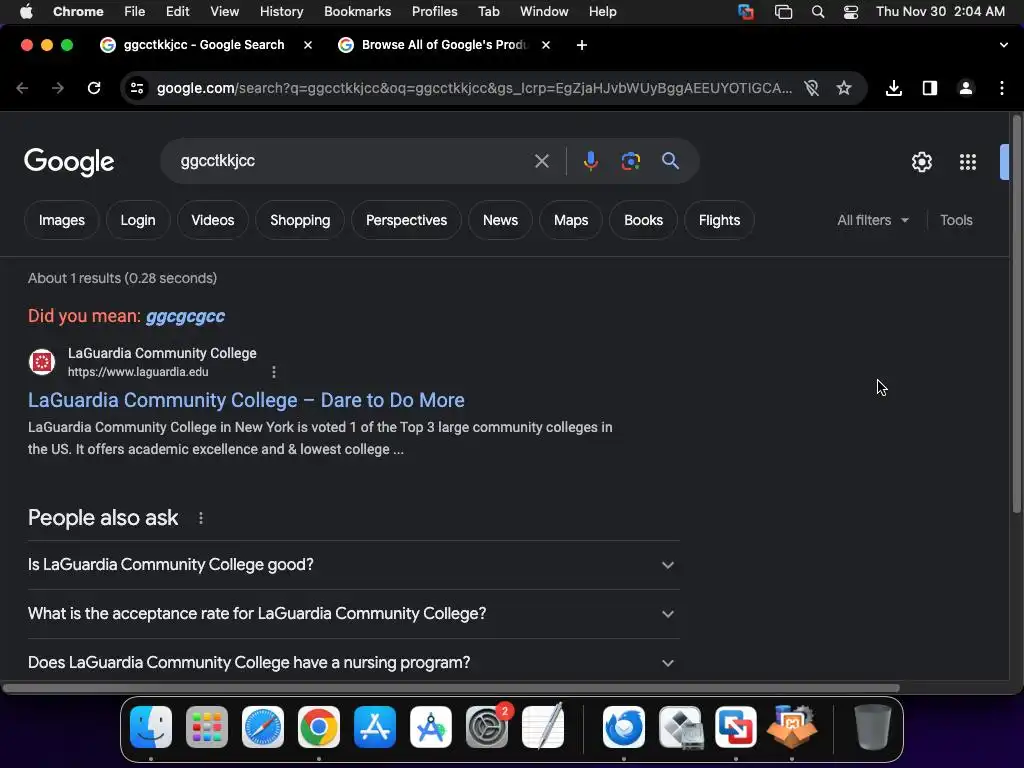Open Thunderbird from the dock
This screenshot has width=1024, height=768.
[624, 727]
